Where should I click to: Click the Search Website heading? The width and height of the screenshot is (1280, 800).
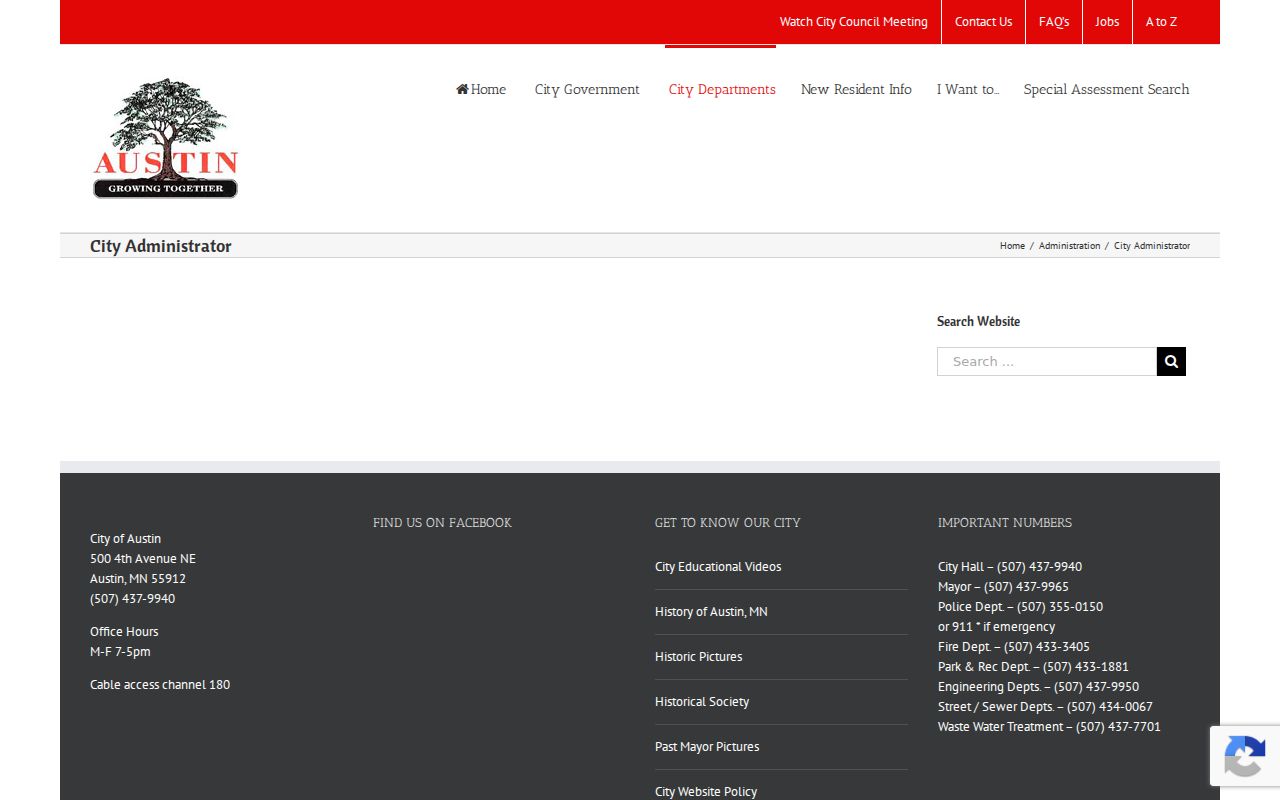click(x=978, y=321)
